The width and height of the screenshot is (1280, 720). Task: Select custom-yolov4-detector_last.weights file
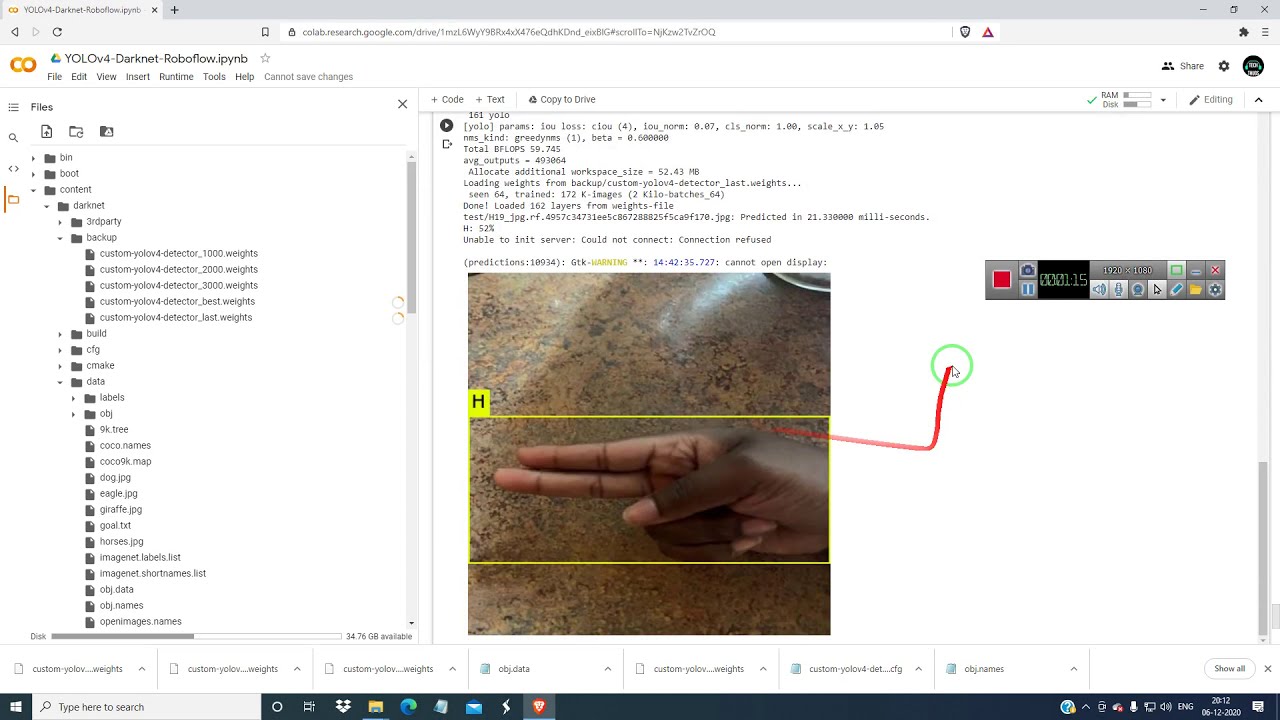point(176,317)
